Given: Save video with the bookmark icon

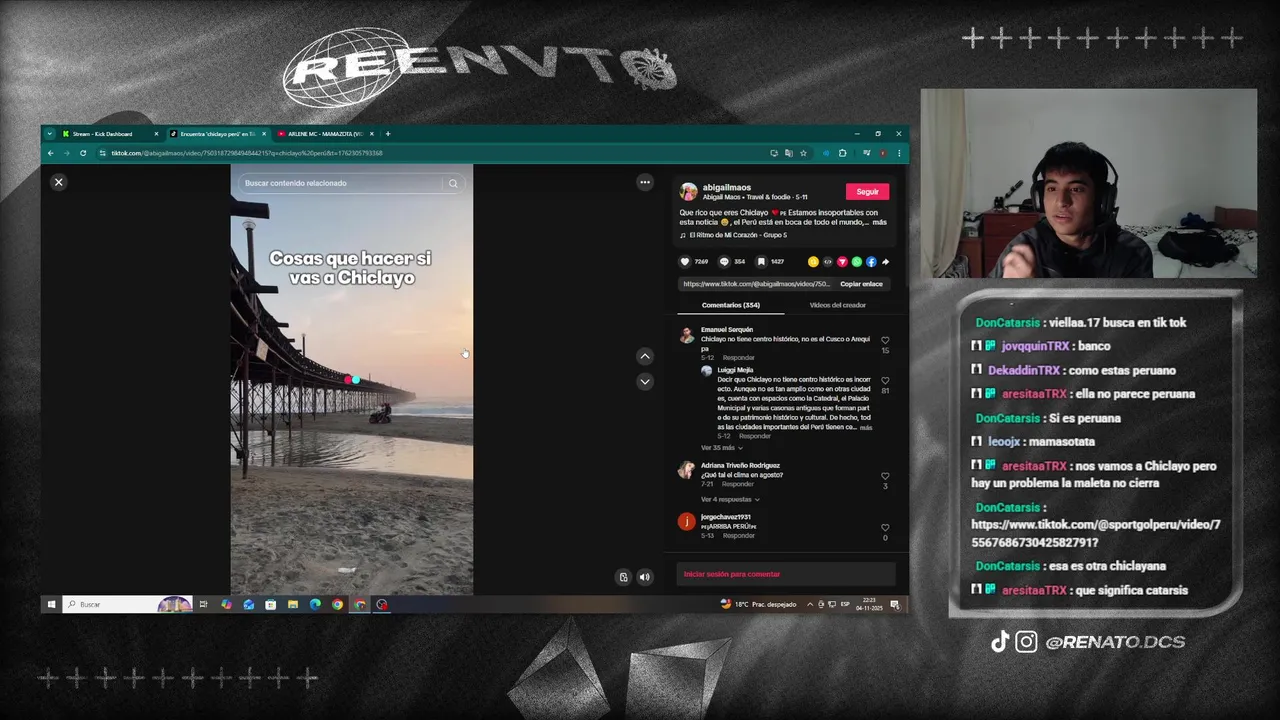Looking at the screenshot, I should [761, 262].
